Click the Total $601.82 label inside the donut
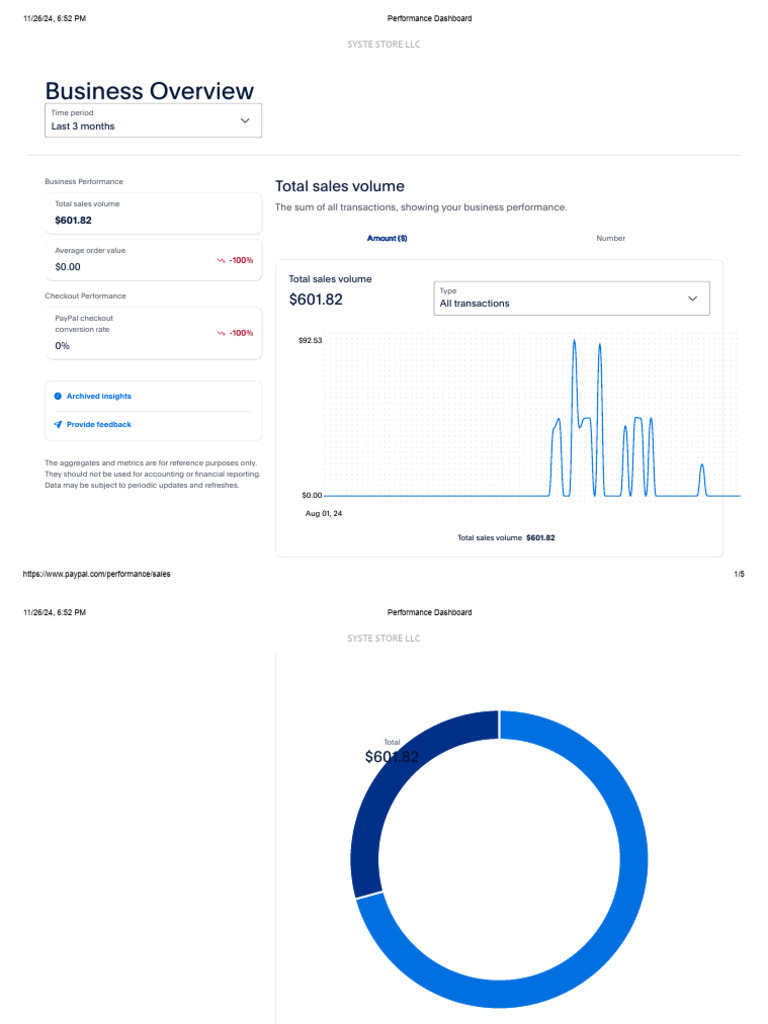 (x=392, y=752)
